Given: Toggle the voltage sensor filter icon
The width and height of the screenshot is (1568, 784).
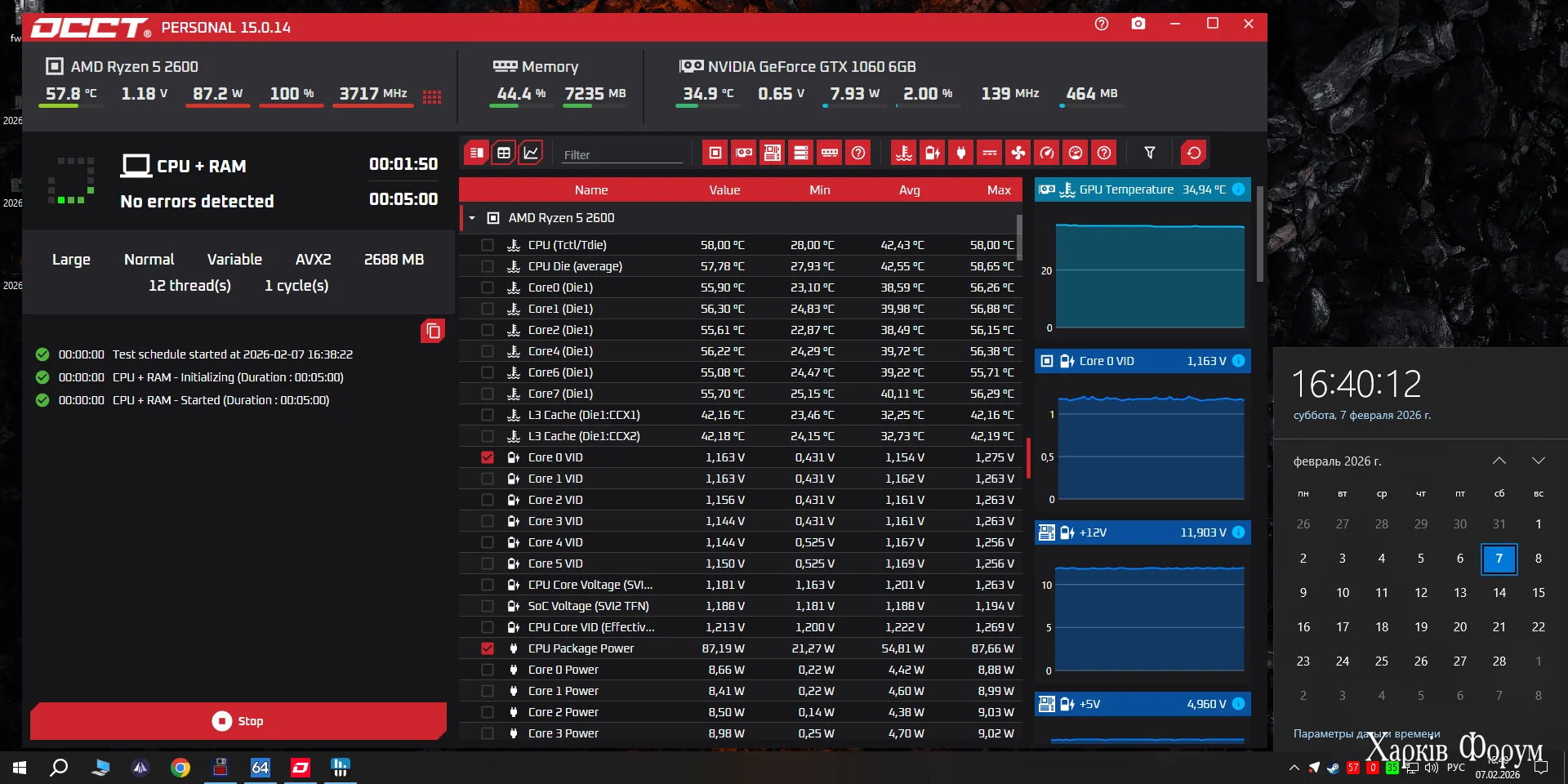Looking at the screenshot, I should (933, 153).
